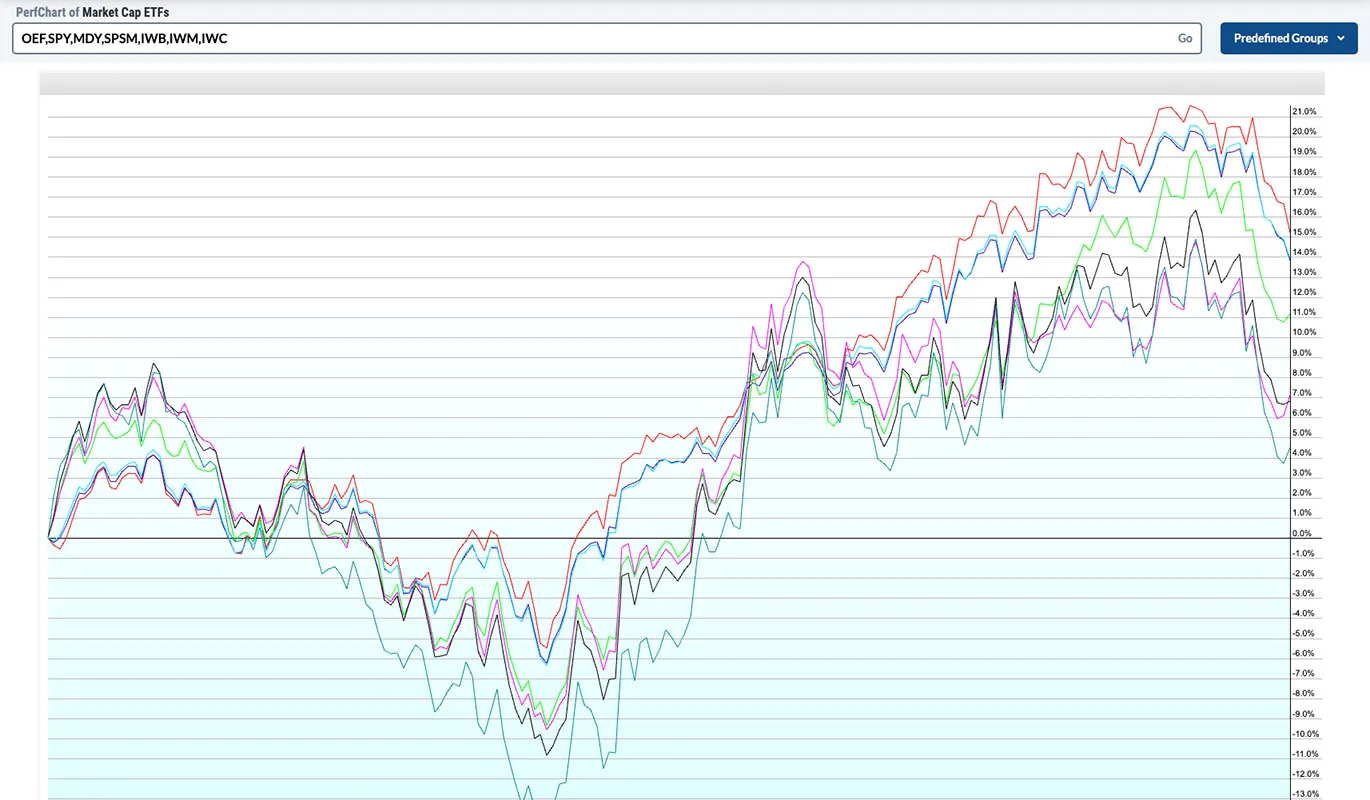Select the -13.0% label on the y-axis

(1304, 794)
